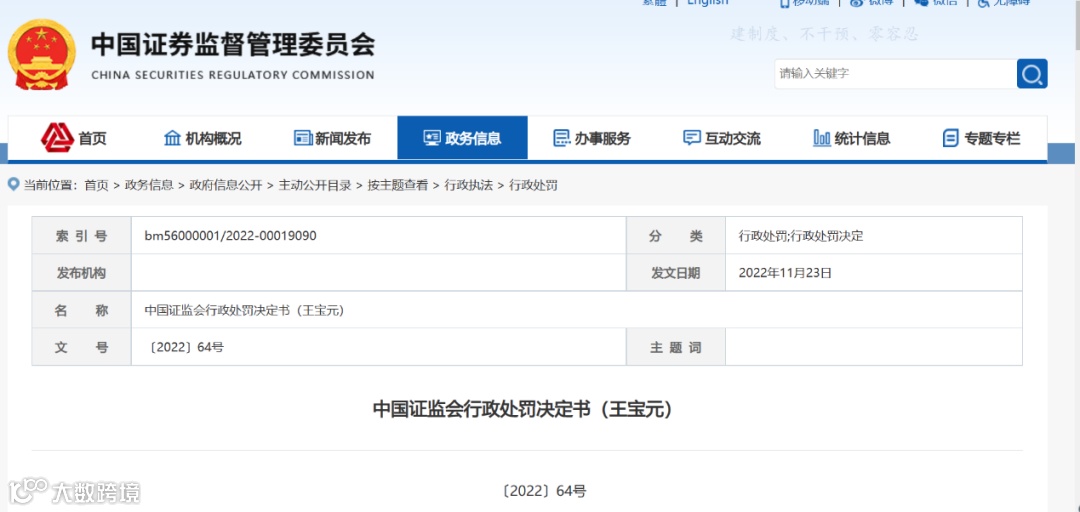Click the 文号 label cell
This screenshot has height=512, width=1080.
pyautogui.click(x=81, y=347)
